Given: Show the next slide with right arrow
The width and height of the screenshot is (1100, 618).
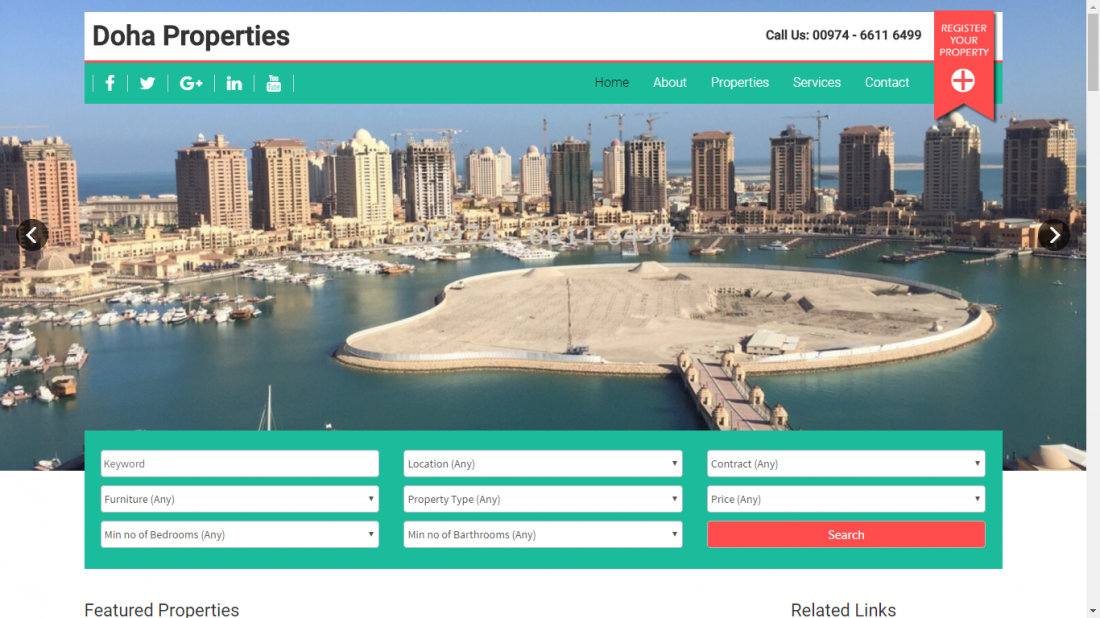Looking at the screenshot, I should (1054, 235).
